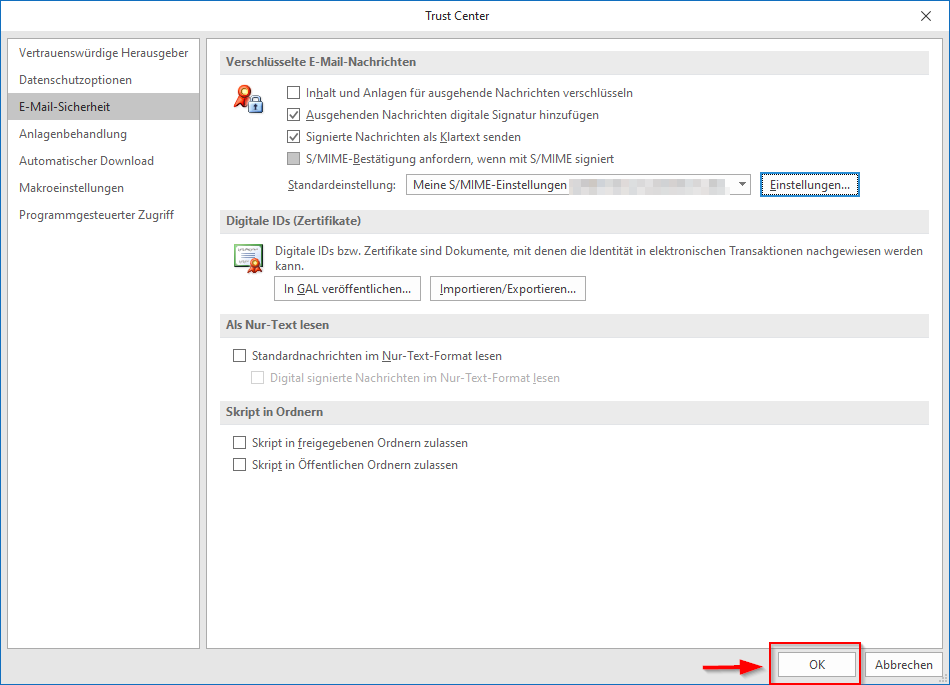Enable encrypting content and attachments for outgoing messages

[x=294, y=93]
